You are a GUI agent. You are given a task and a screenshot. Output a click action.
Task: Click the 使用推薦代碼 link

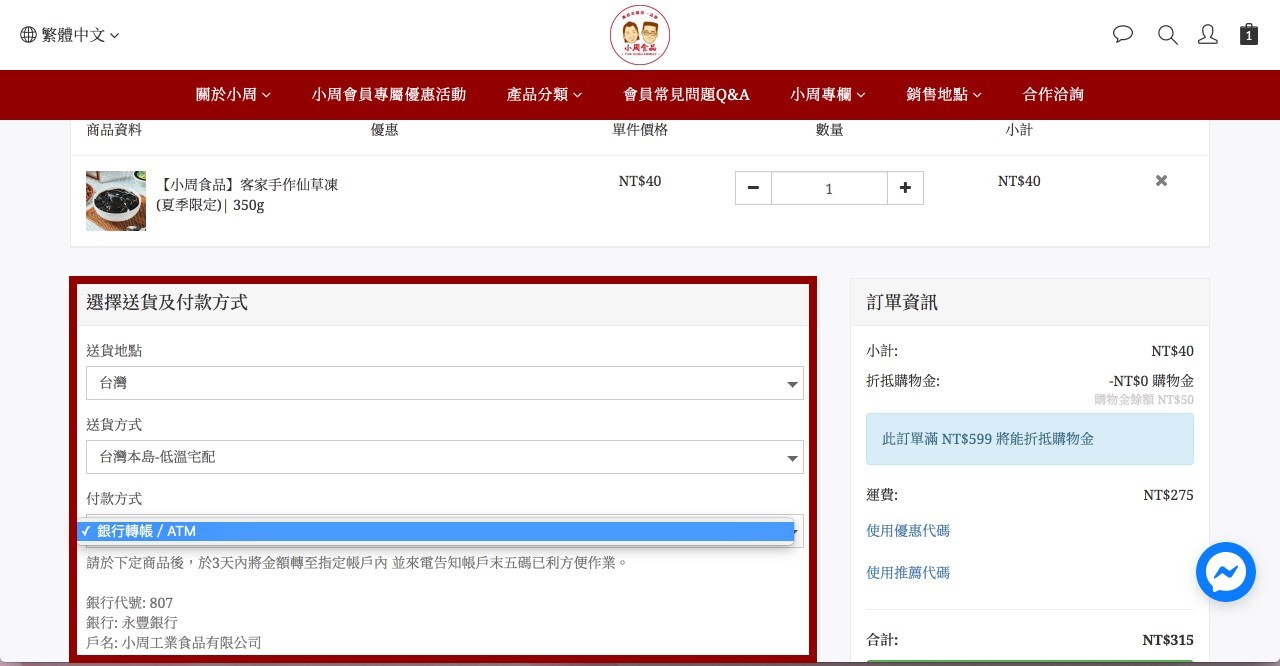click(908, 573)
